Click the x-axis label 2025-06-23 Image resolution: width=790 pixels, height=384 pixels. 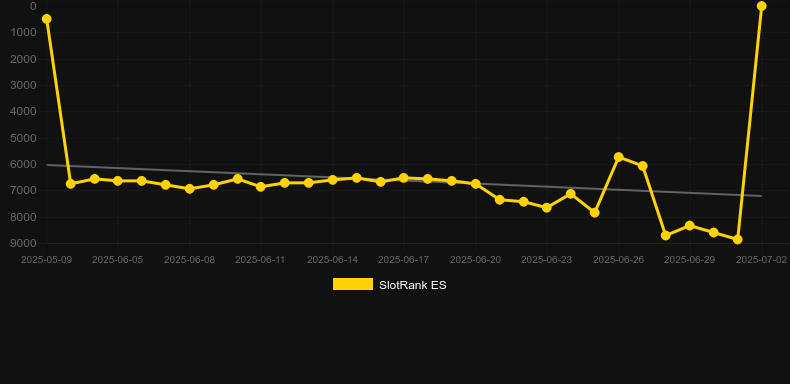[x=547, y=260]
